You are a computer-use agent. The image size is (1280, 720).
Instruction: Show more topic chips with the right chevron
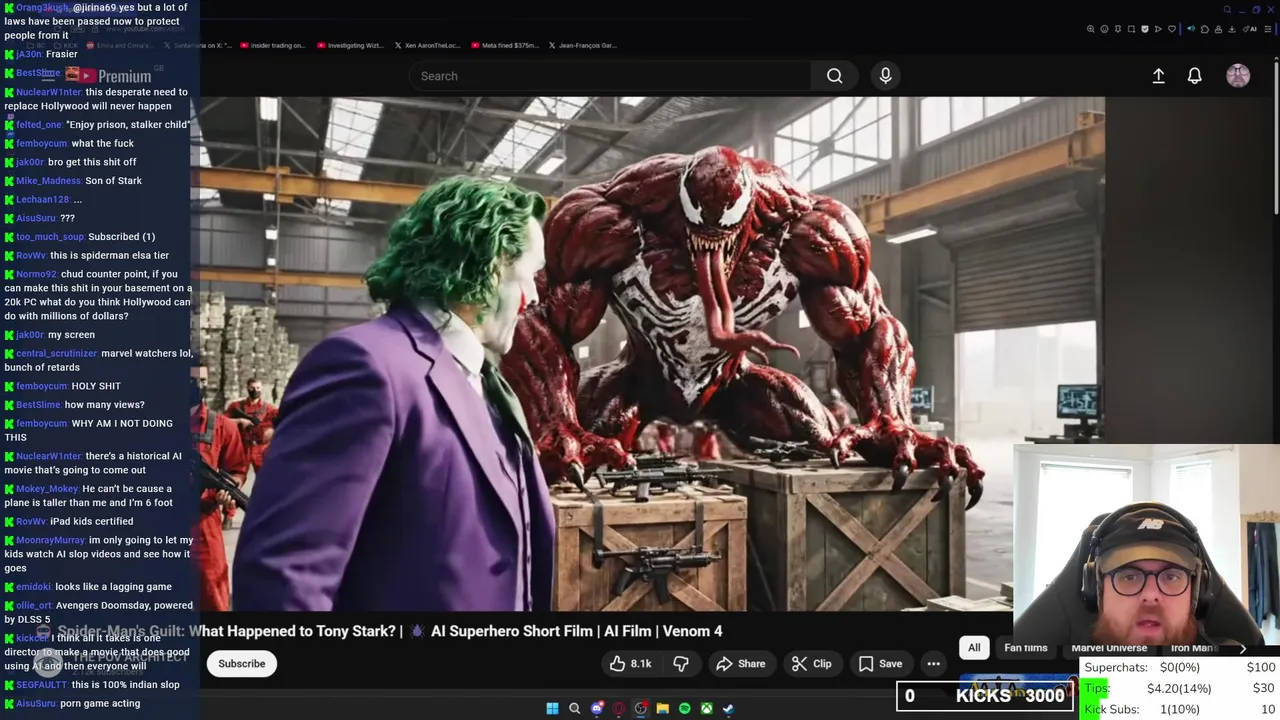(x=1243, y=648)
